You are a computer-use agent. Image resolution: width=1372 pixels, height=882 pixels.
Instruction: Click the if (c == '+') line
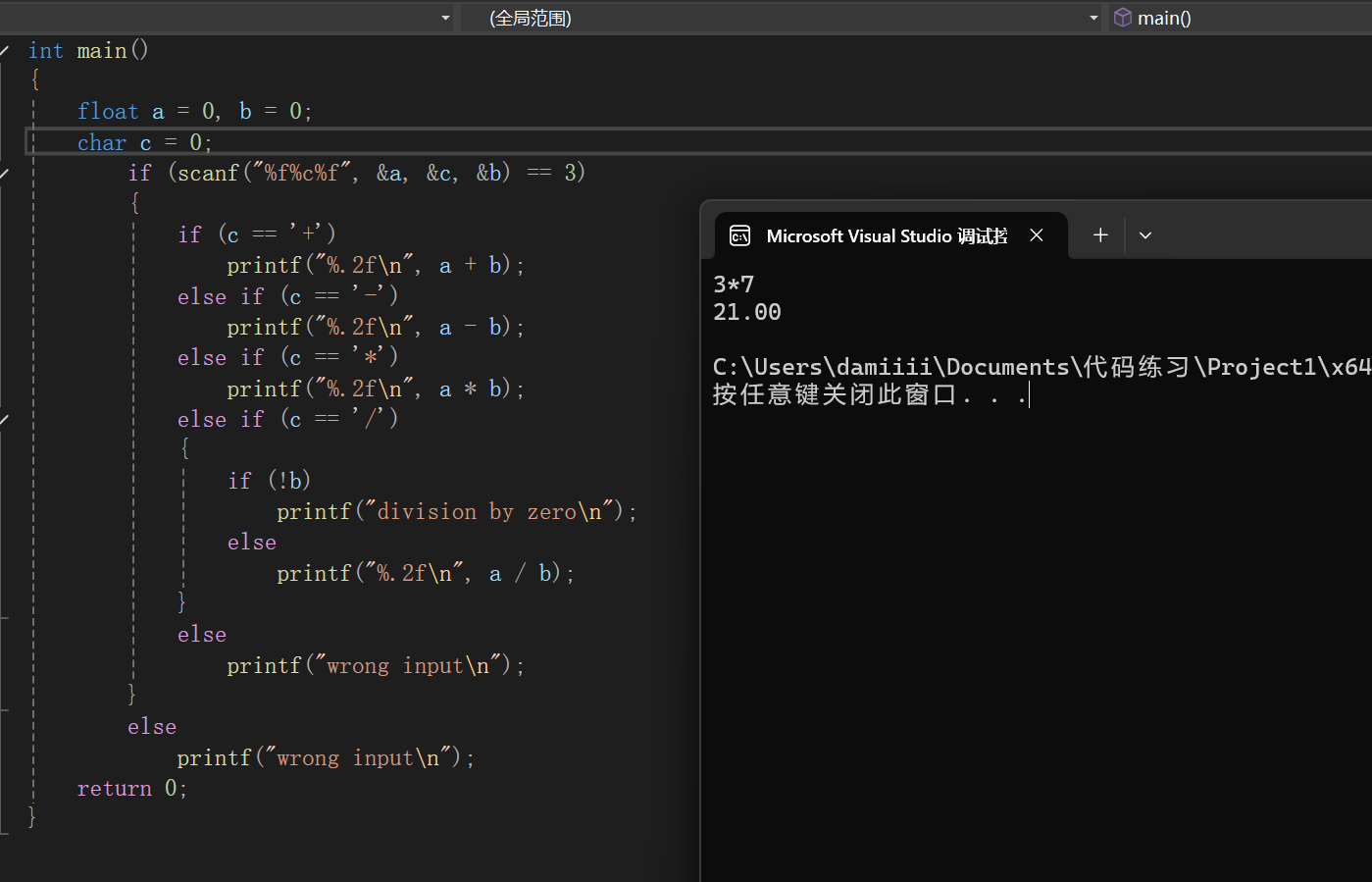(x=257, y=233)
